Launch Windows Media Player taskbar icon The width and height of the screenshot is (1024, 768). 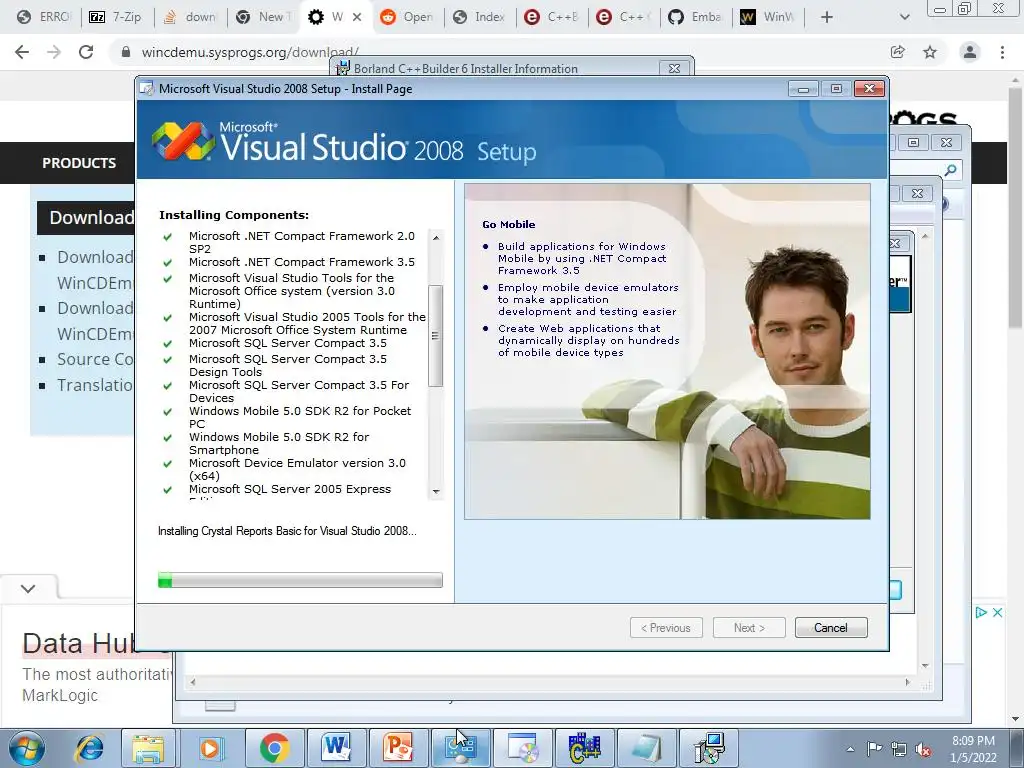click(210, 748)
